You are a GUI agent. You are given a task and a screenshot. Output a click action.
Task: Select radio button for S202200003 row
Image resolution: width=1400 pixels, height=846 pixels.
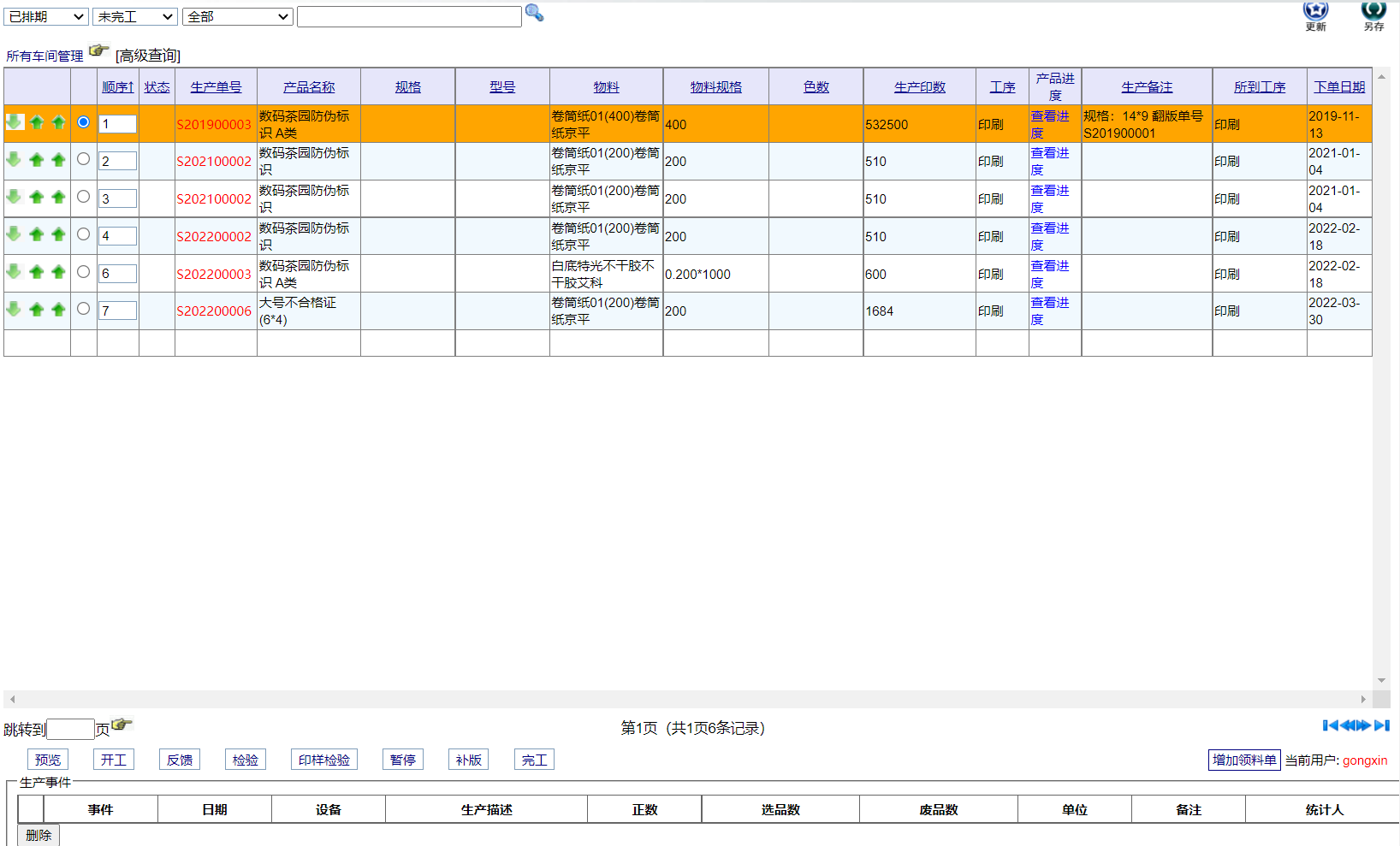tap(83, 271)
